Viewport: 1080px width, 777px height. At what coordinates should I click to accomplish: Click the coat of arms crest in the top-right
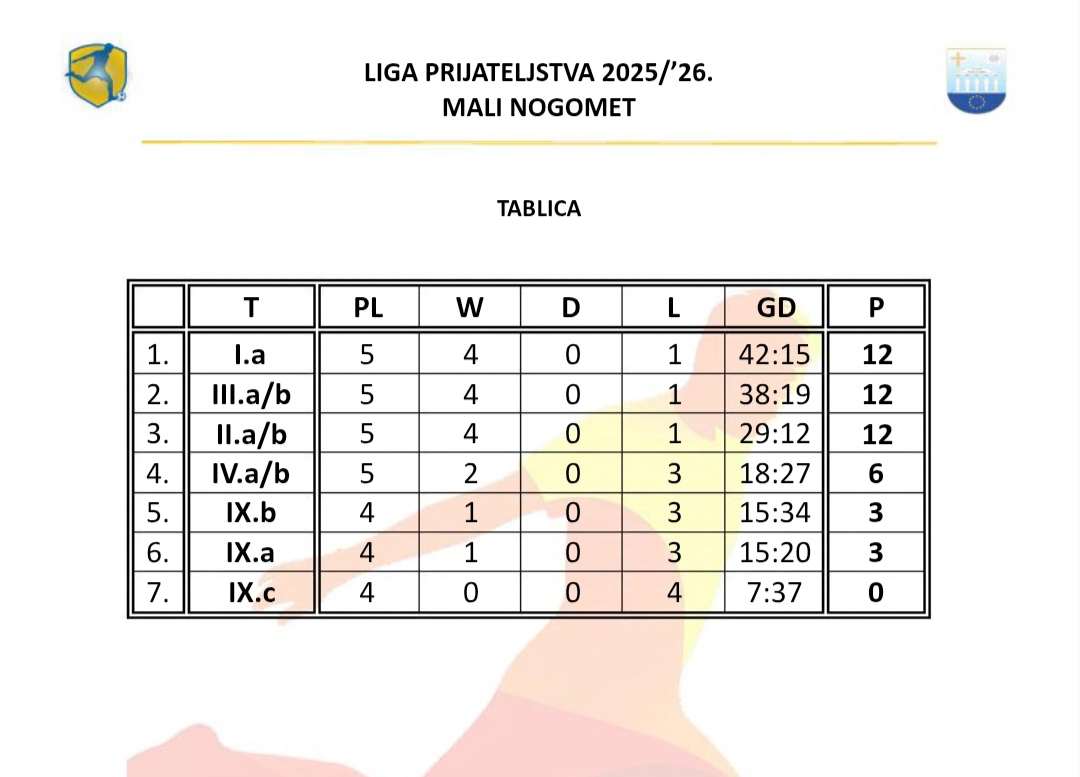pos(975,81)
